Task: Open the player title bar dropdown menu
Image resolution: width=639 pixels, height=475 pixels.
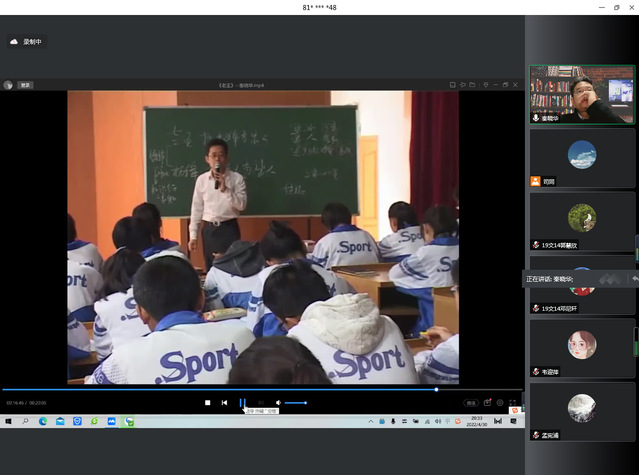Action: (x=486, y=85)
